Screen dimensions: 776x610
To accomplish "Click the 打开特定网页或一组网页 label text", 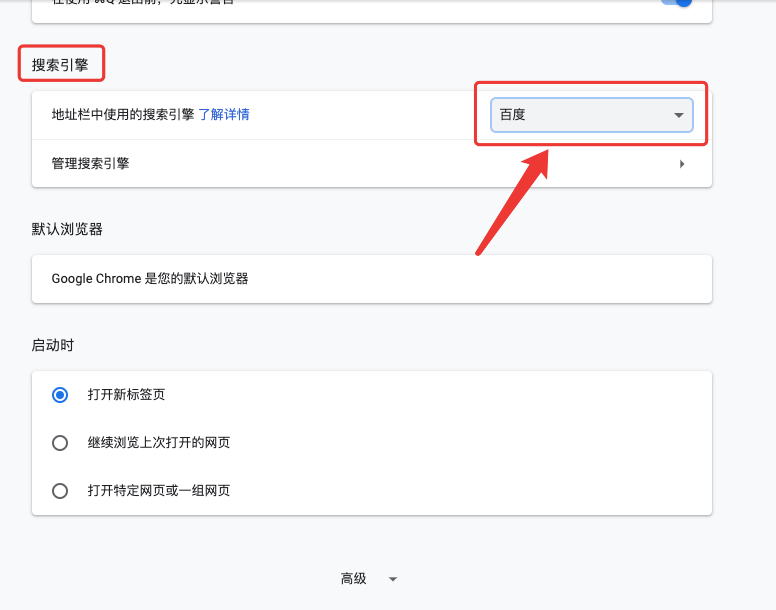I will [x=159, y=490].
